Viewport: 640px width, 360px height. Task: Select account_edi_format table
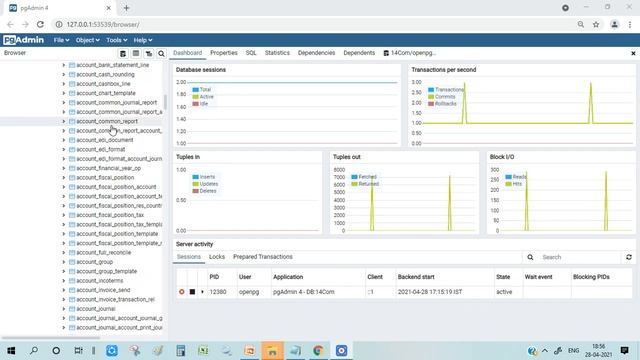click(100, 149)
